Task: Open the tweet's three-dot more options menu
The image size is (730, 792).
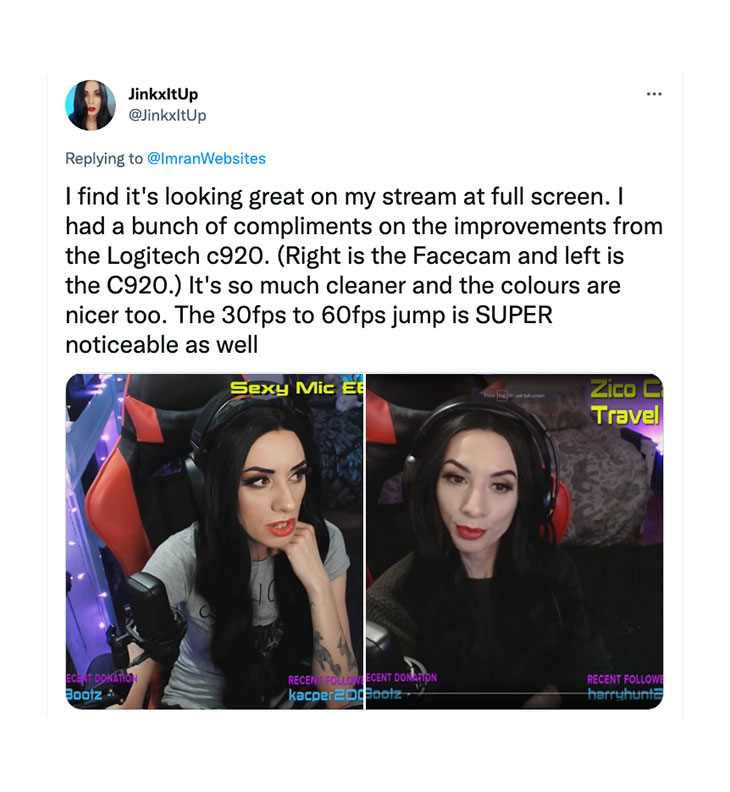Action: (654, 94)
